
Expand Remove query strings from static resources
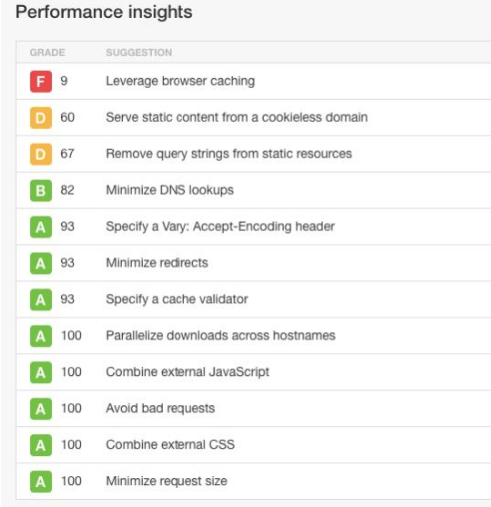(229, 154)
